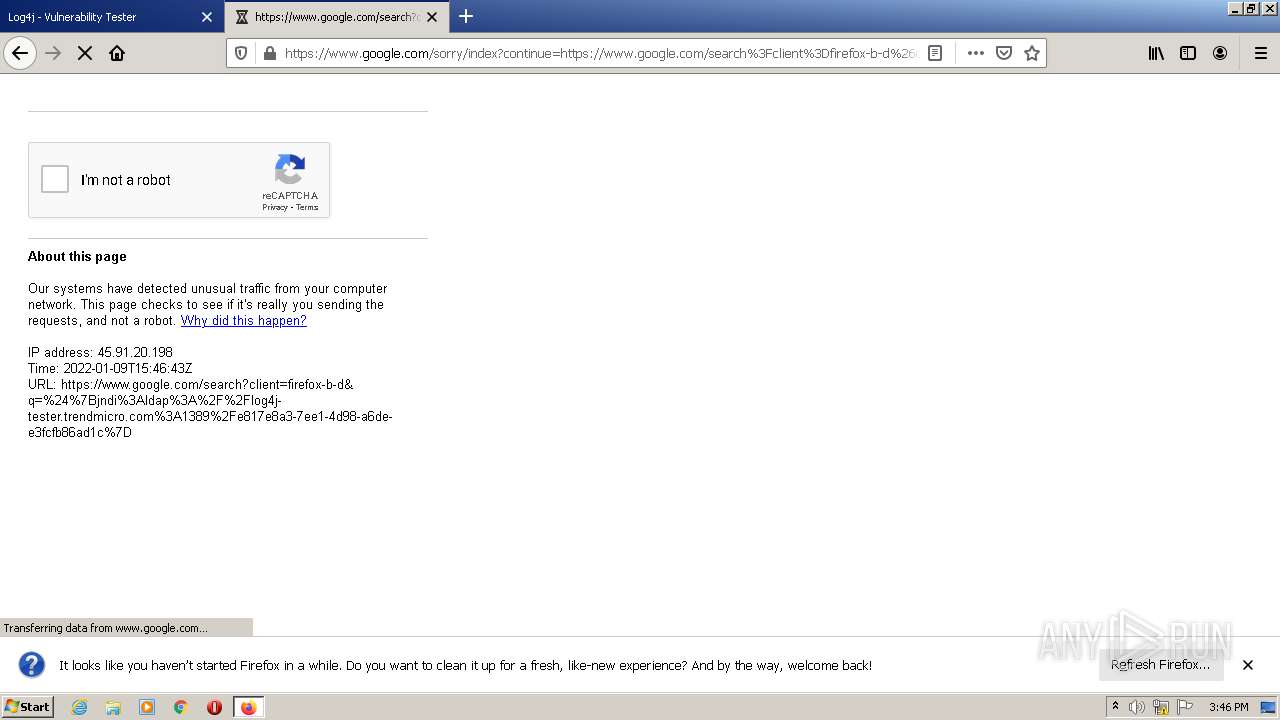Click the forward navigation arrow
Image resolution: width=1280 pixels, height=720 pixels.
coord(54,53)
